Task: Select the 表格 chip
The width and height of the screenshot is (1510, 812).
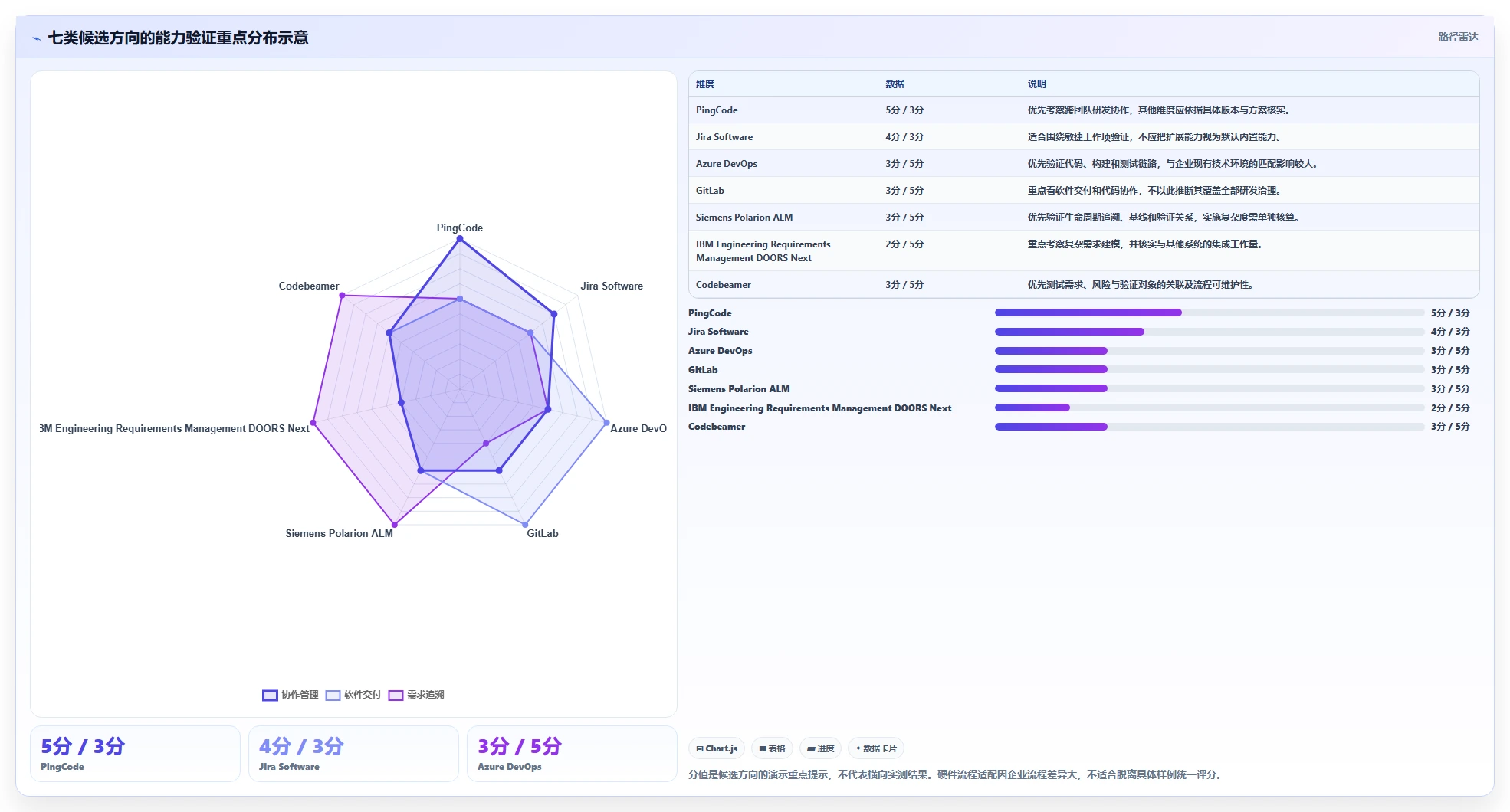Action: (772, 748)
